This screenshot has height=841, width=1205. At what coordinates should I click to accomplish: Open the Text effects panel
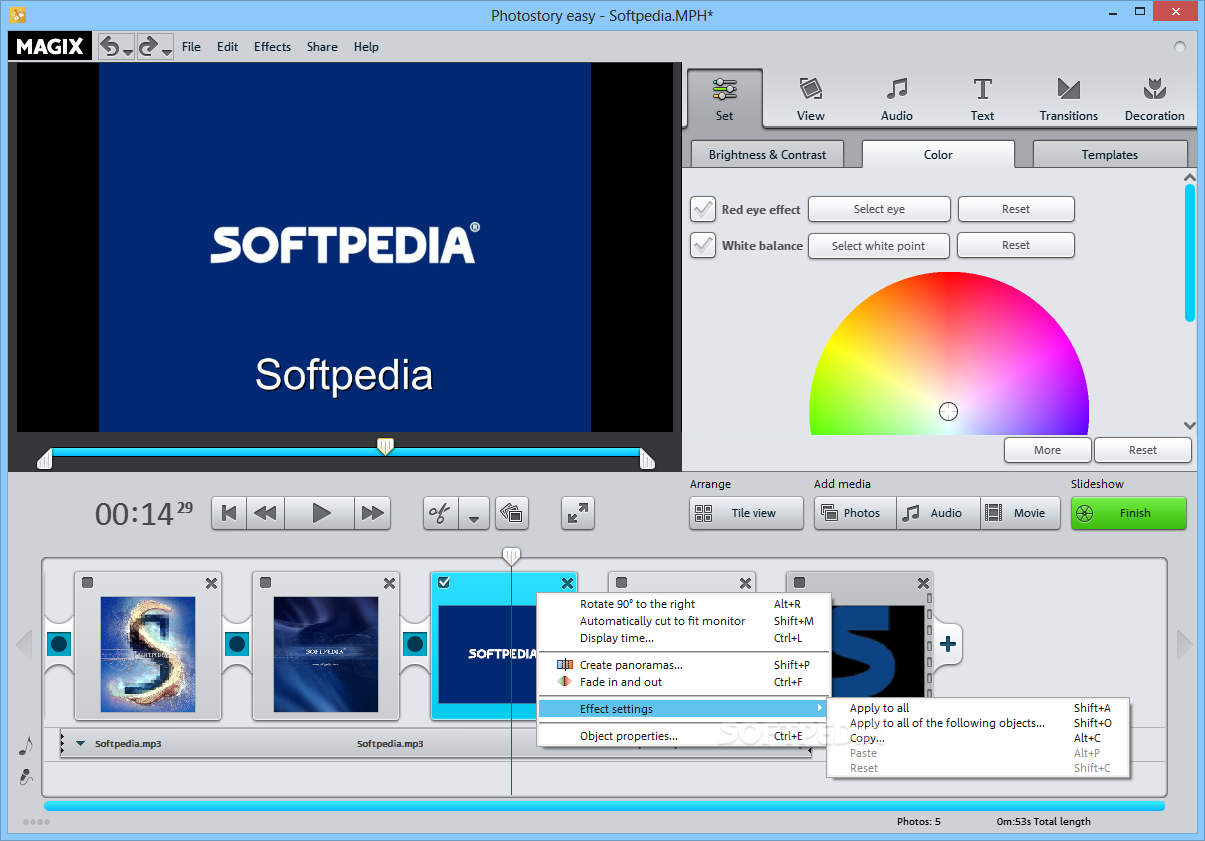[x=982, y=99]
